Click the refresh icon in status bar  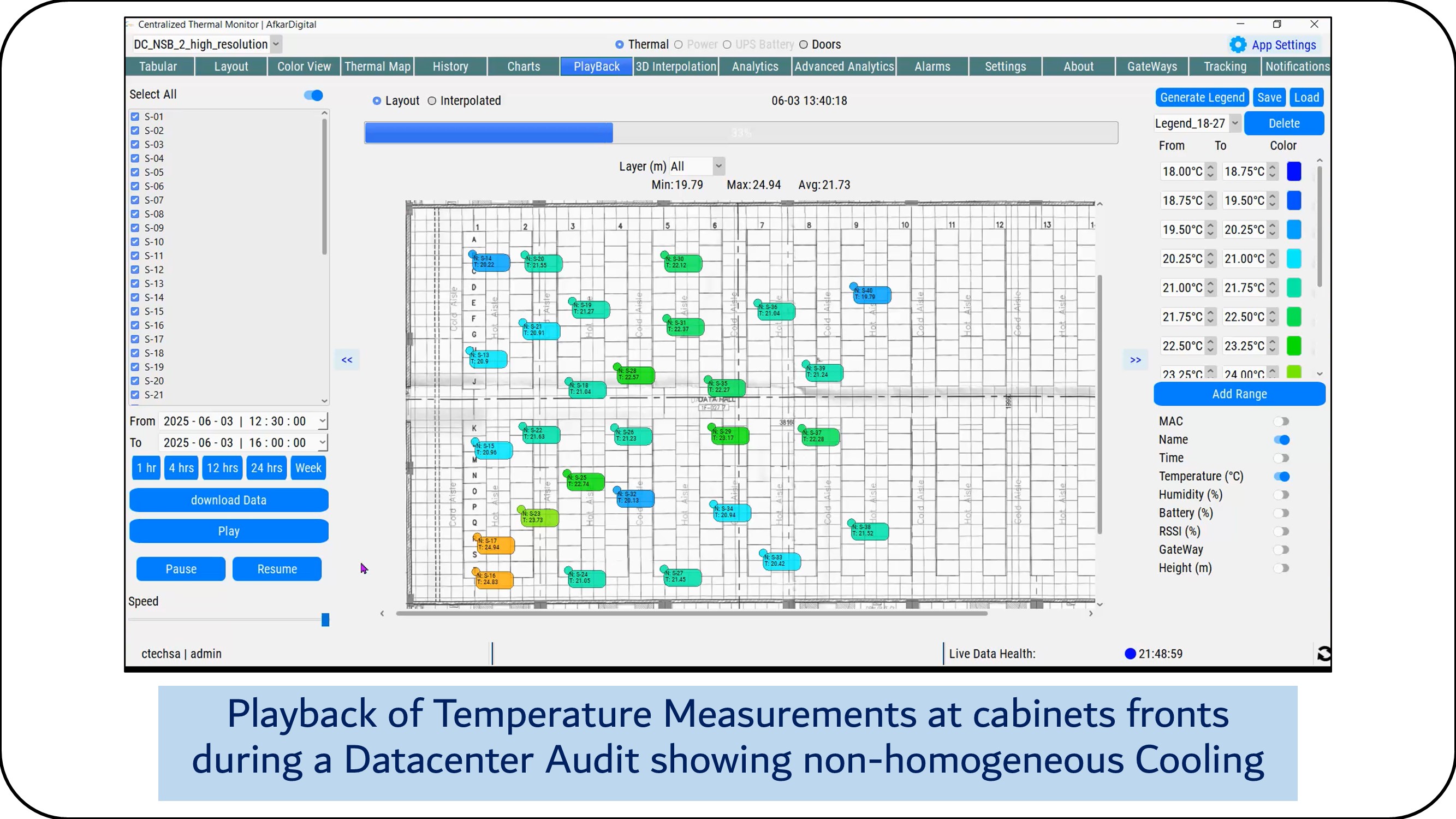[x=1323, y=654]
